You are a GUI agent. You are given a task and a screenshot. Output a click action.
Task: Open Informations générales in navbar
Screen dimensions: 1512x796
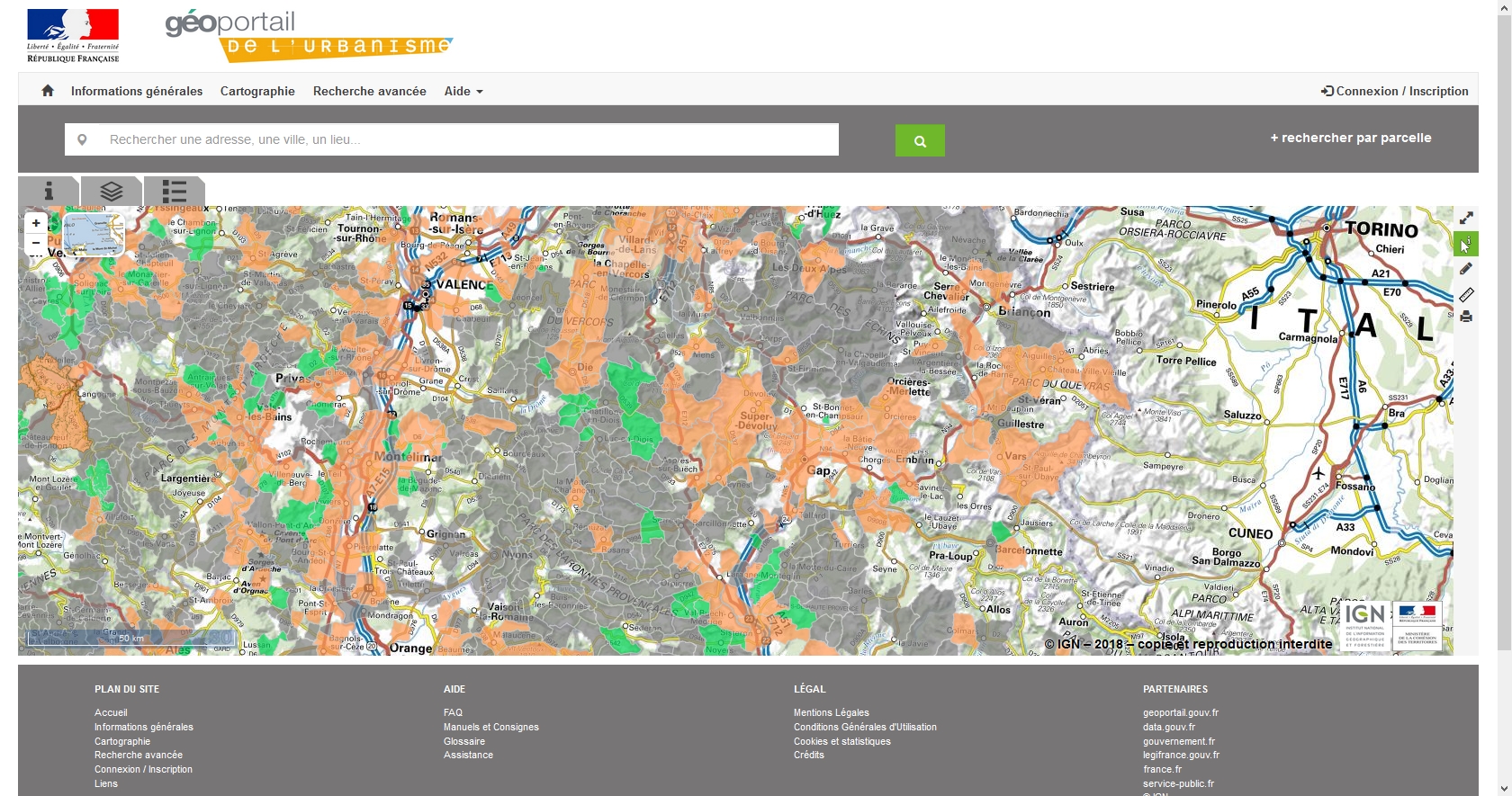click(137, 91)
